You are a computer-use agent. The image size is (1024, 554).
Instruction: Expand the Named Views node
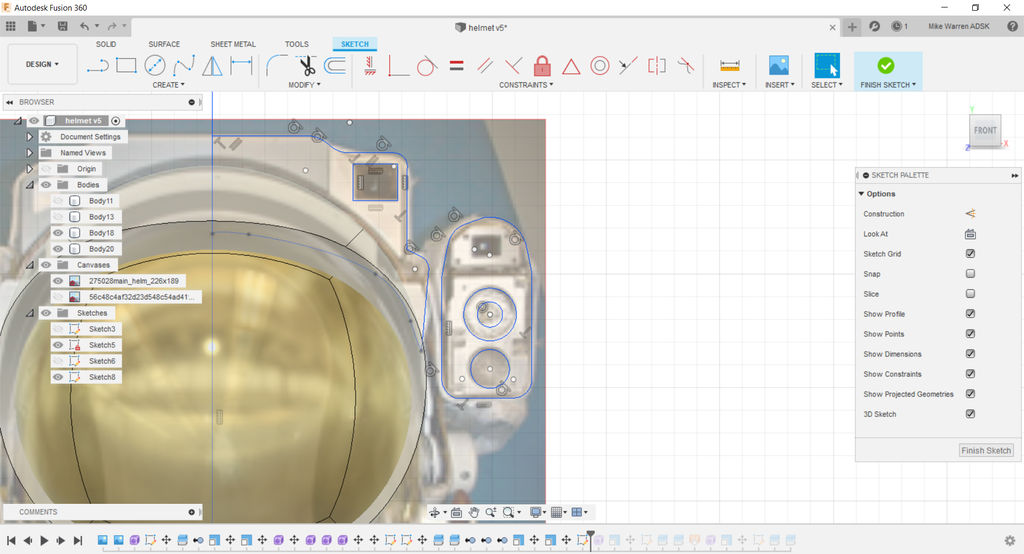click(29, 153)
